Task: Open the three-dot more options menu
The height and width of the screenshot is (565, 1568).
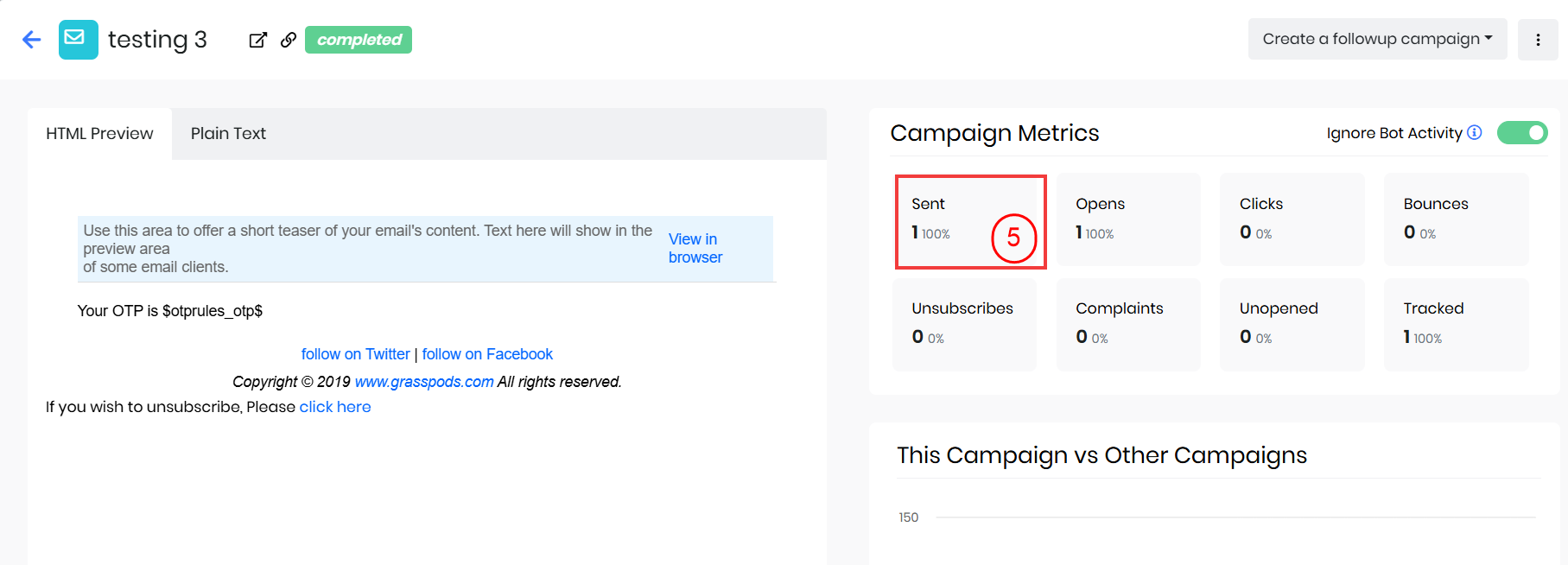Action: click(x=1538, y=40)
